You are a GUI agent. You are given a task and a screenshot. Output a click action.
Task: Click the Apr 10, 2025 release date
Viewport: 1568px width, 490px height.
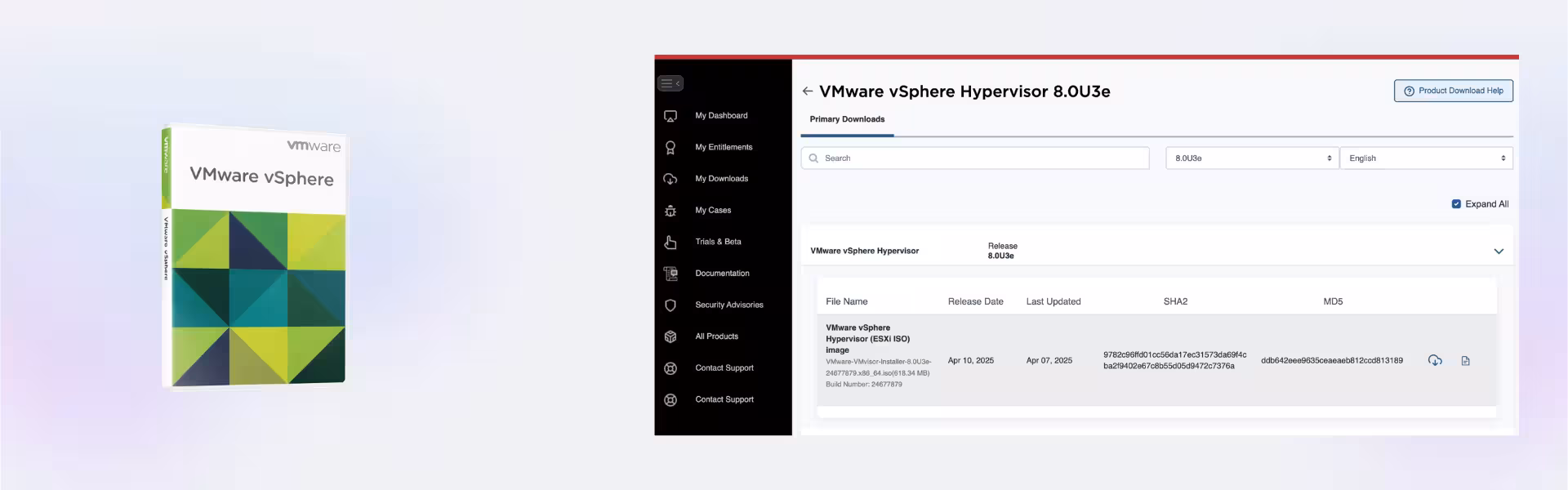pos(970,360)
